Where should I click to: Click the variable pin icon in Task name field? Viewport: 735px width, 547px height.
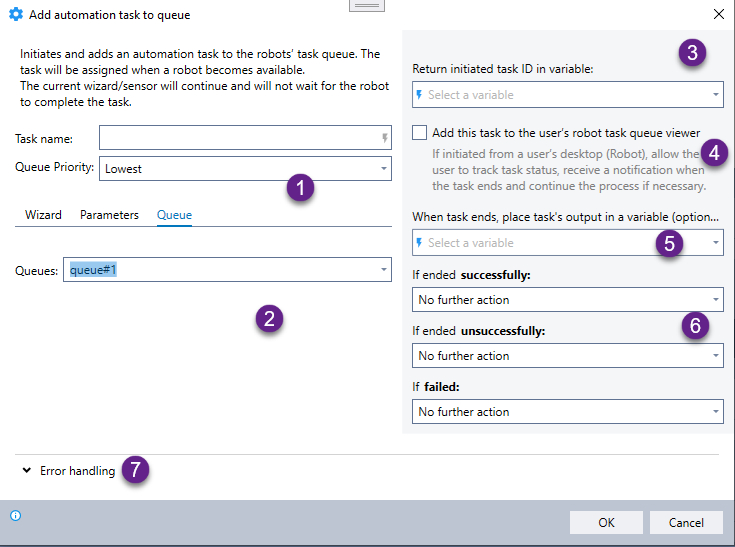385,139
